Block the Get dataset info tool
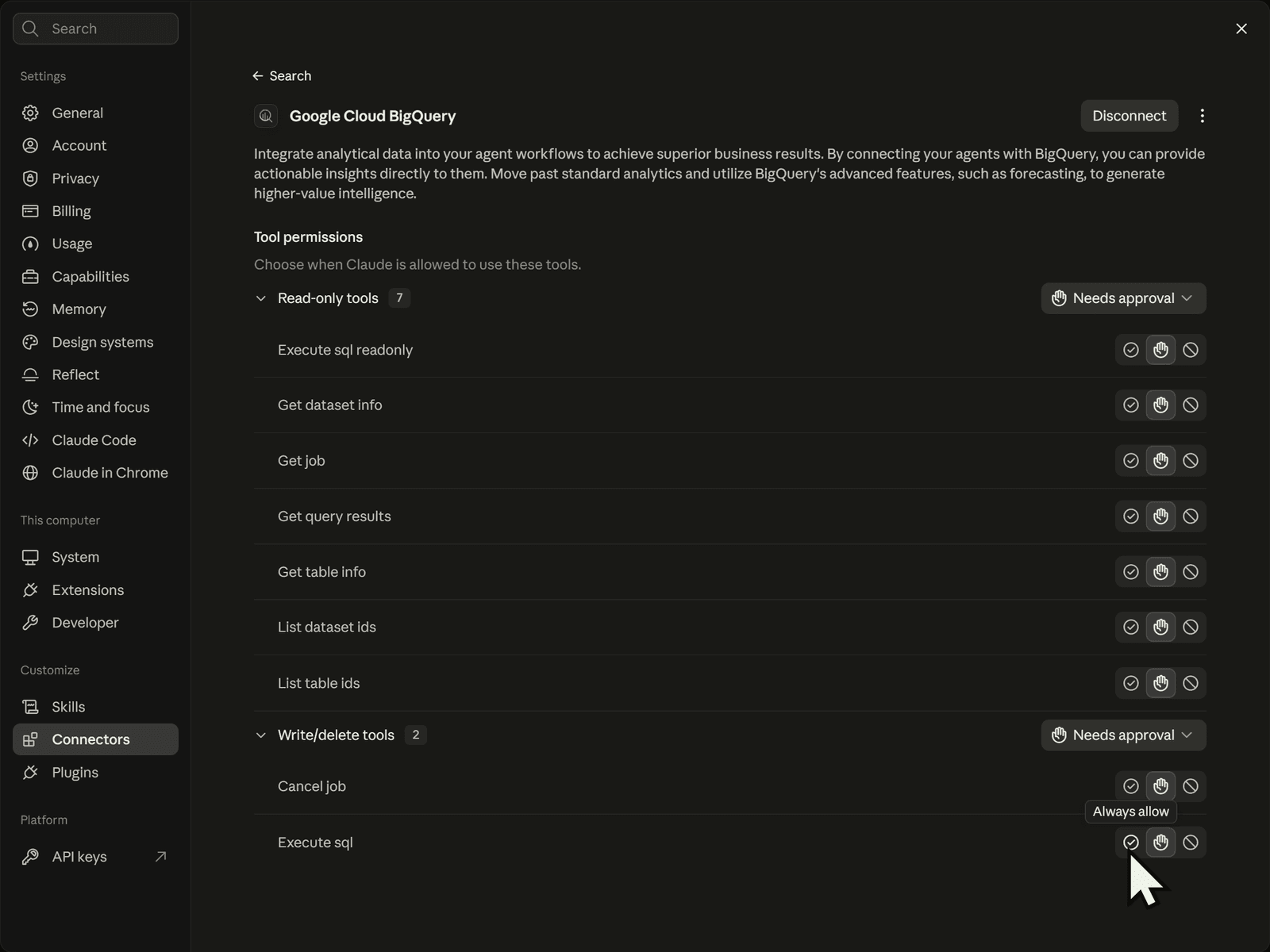This screenshot has height=952, width=1270. tap(1190, 405)
